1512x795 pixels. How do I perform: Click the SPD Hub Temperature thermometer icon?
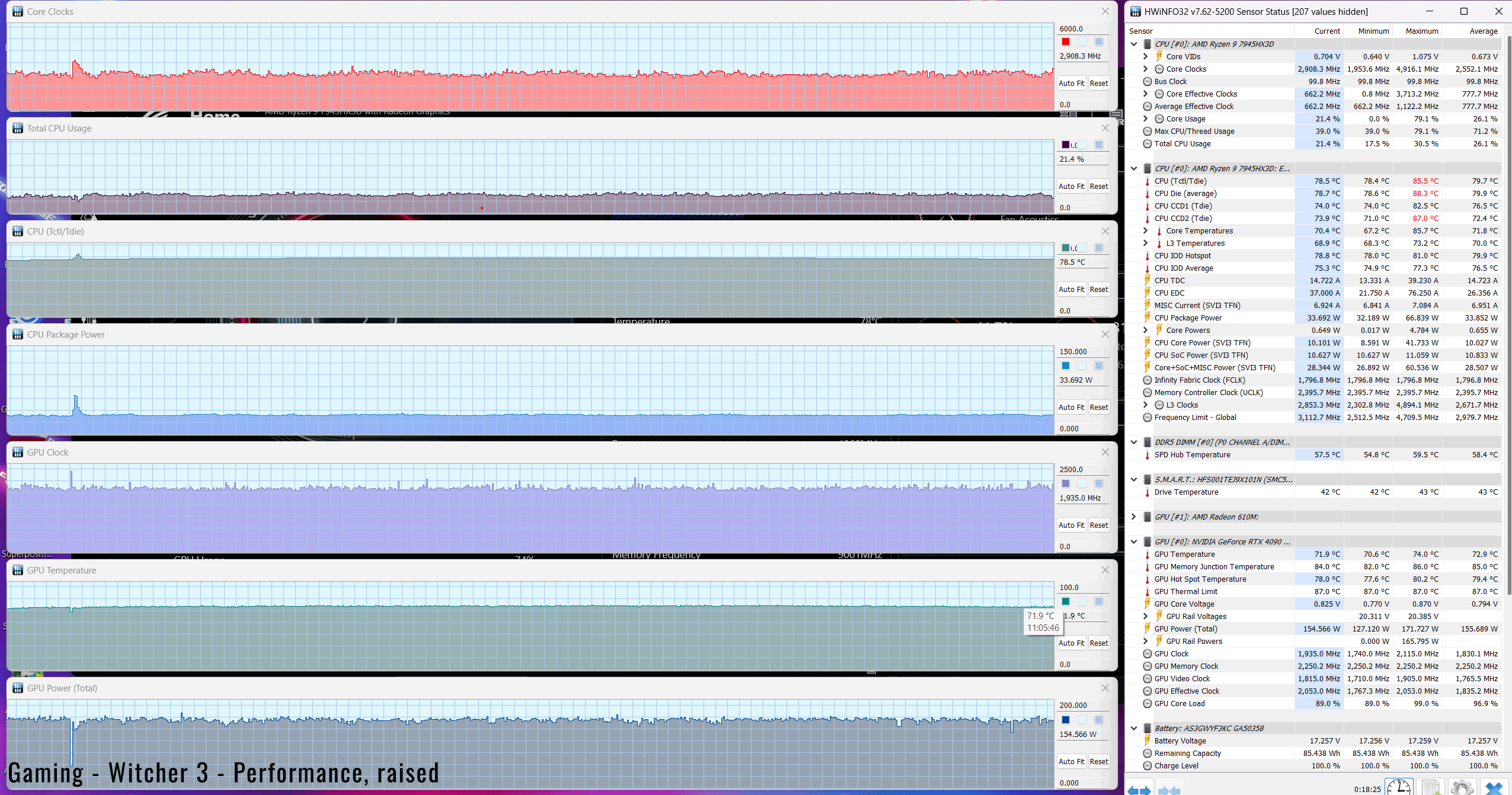click(x=1147, y=454)
